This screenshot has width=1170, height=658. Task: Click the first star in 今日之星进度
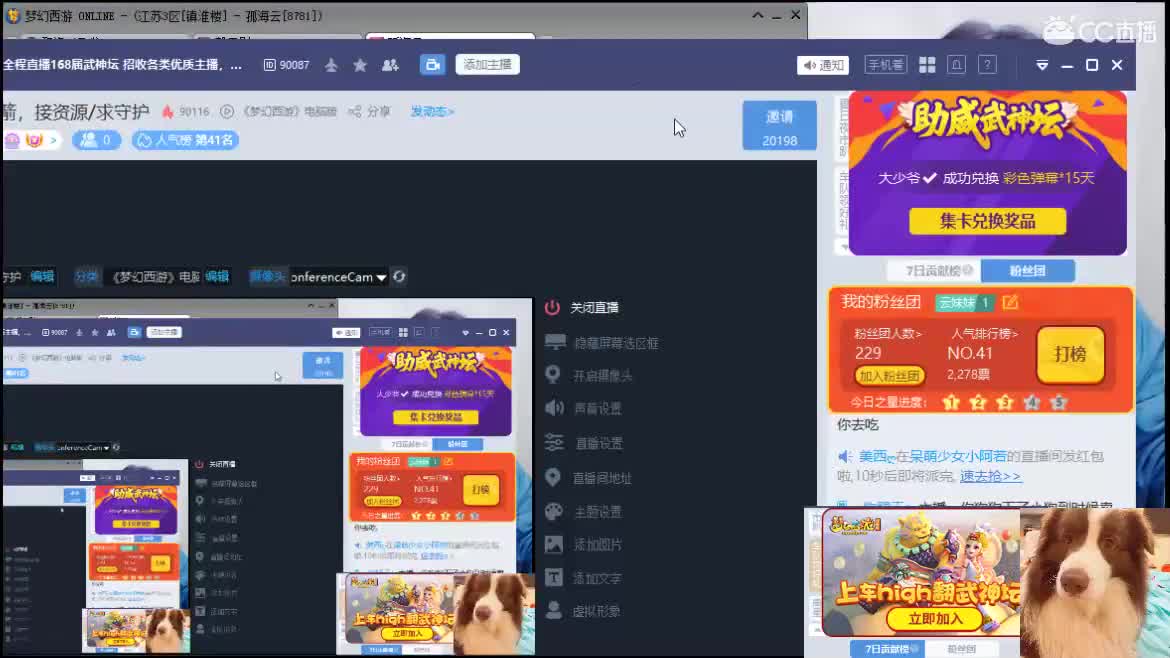(951, 403)
